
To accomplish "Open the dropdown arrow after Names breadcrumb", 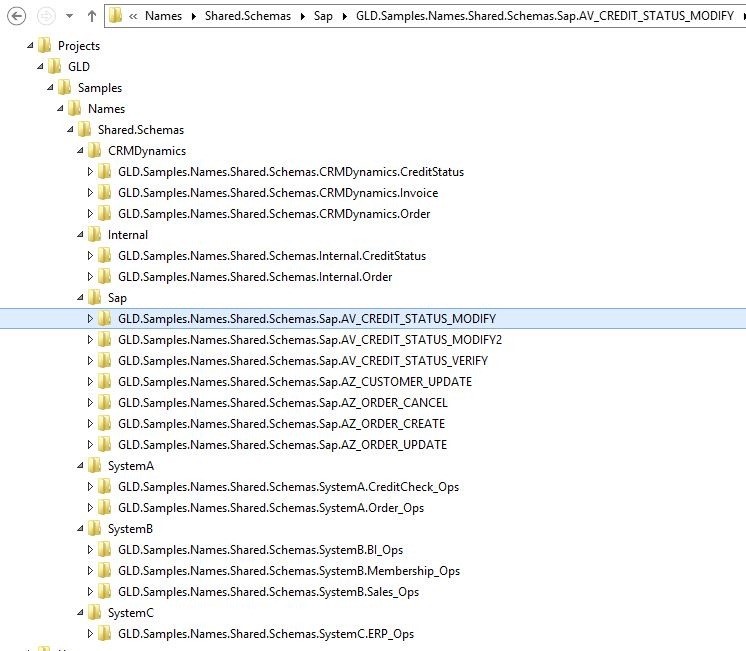I will (194, 17).
